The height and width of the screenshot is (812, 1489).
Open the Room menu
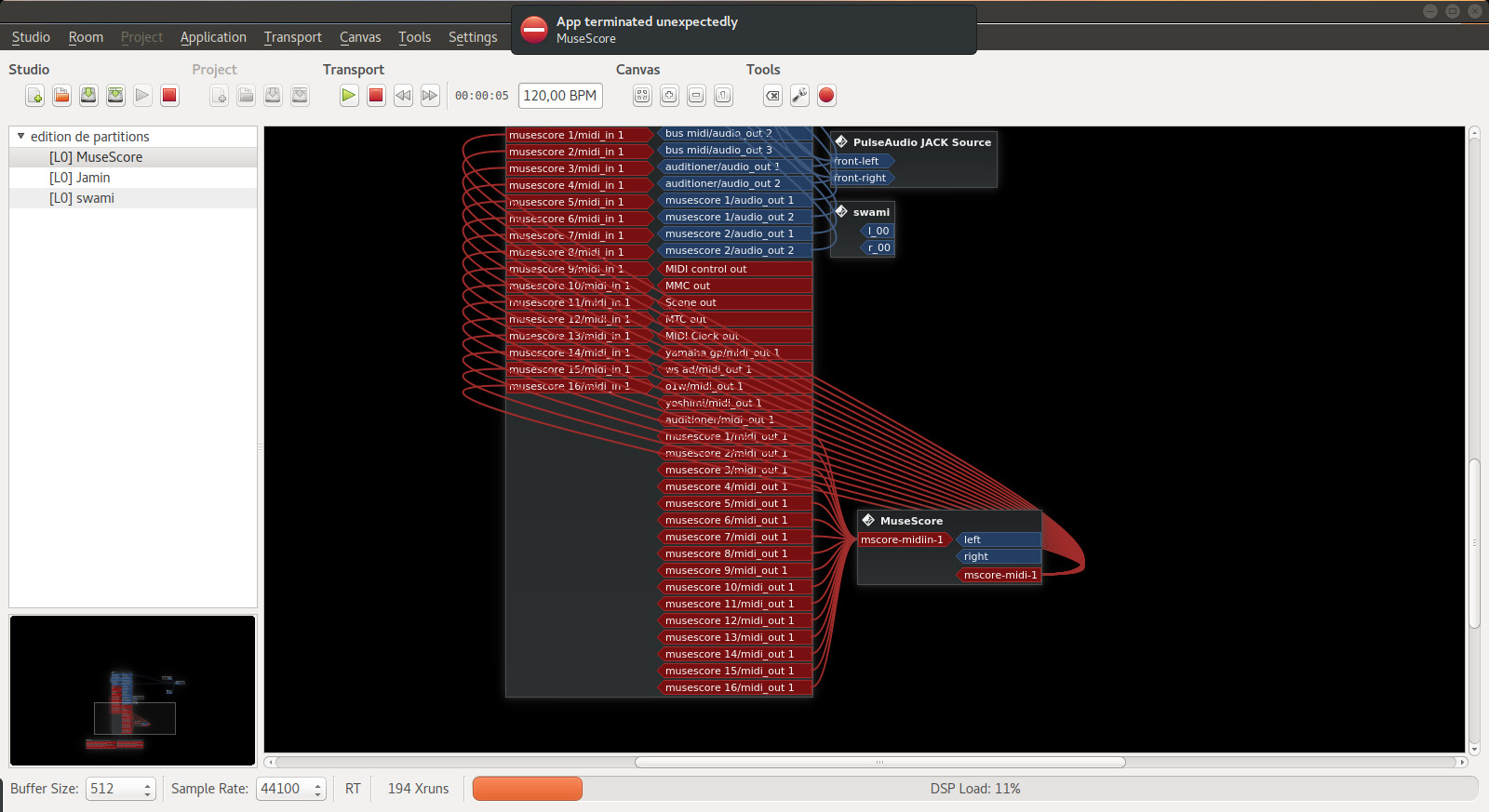point(86,37)
